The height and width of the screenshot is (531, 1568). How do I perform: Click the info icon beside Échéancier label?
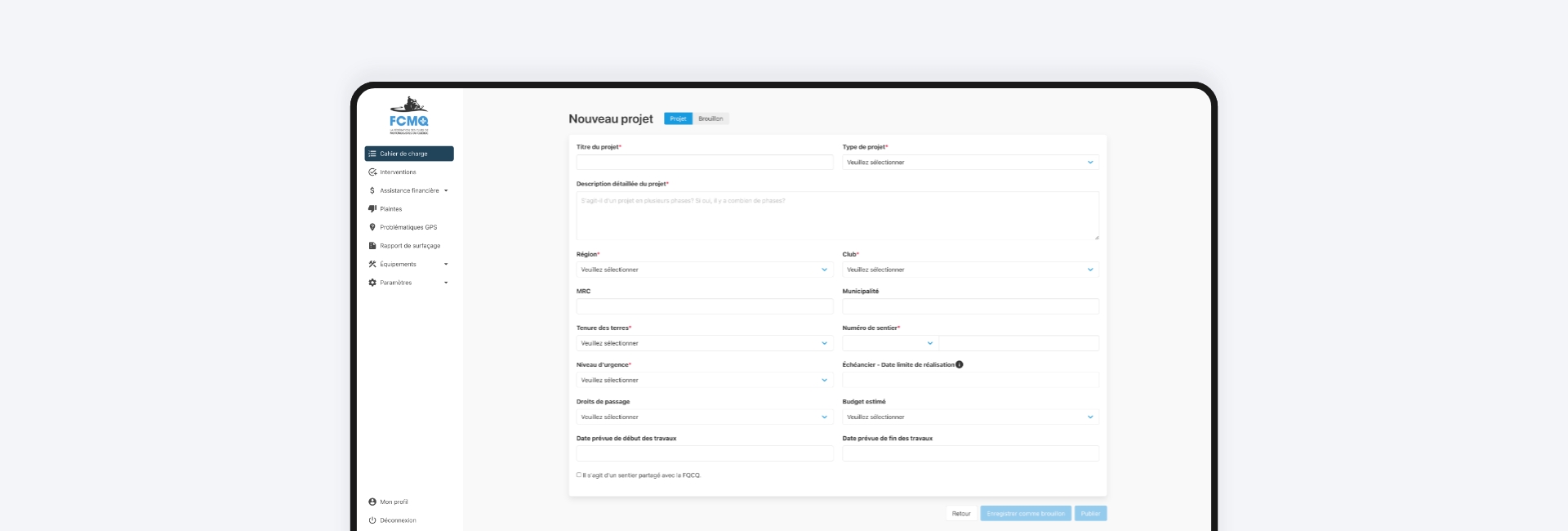click(x=960, y=364)
